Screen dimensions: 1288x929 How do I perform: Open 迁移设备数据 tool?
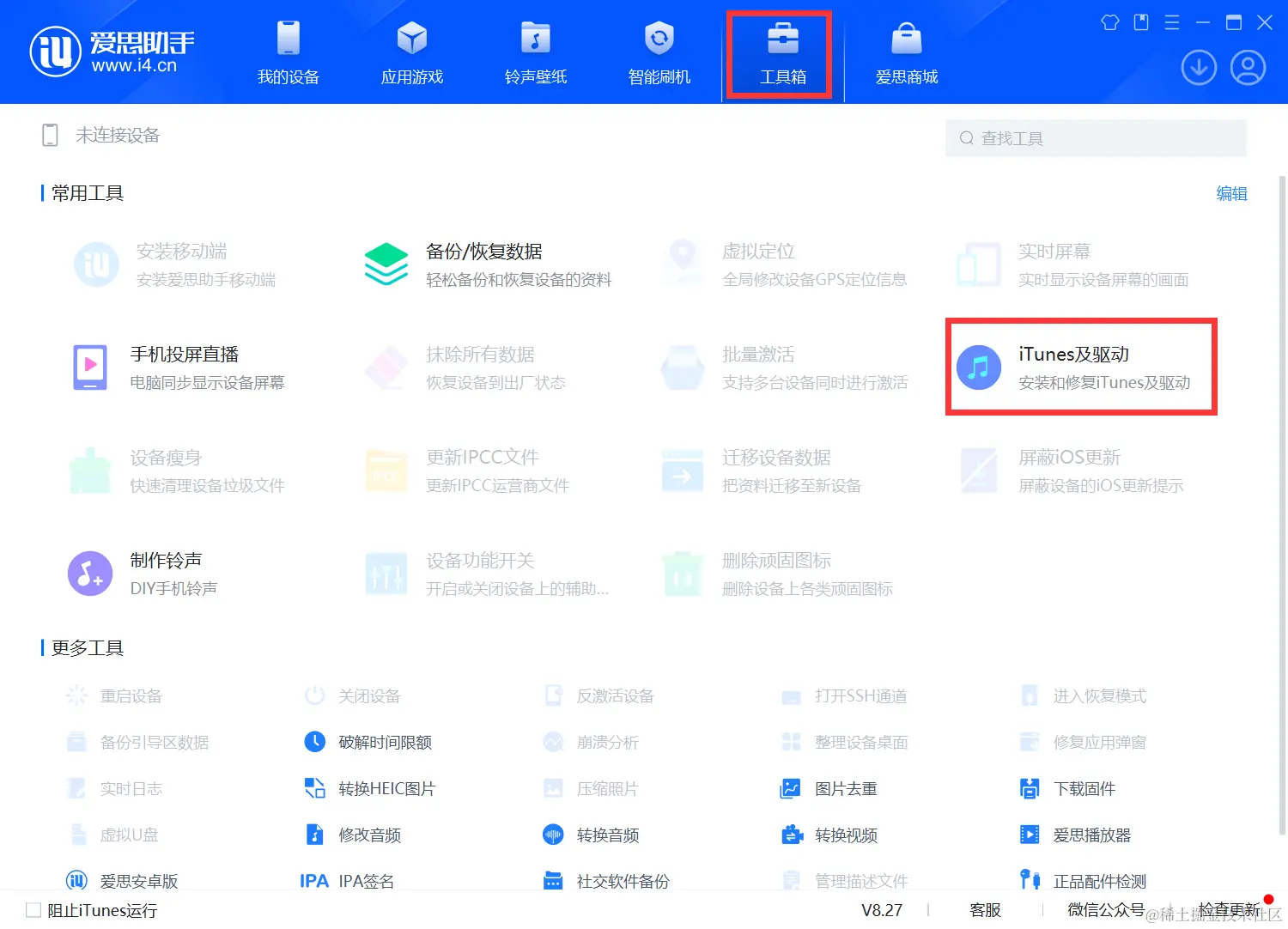tap(761, 471)
